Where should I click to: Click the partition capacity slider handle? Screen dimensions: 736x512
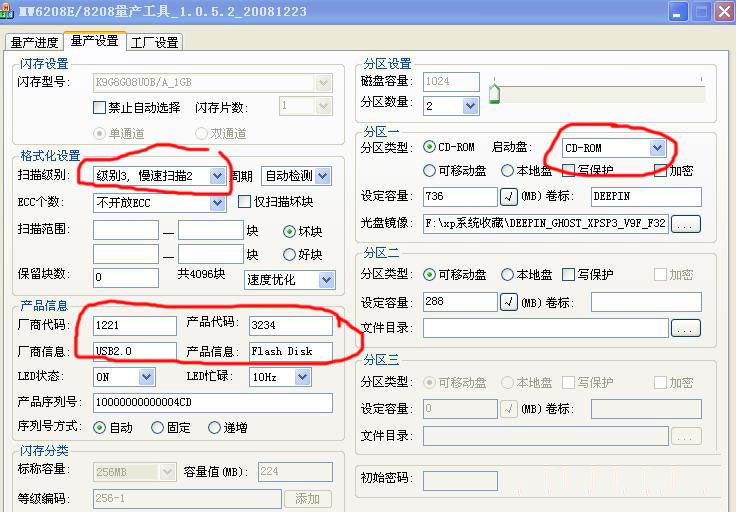(494, 94)
